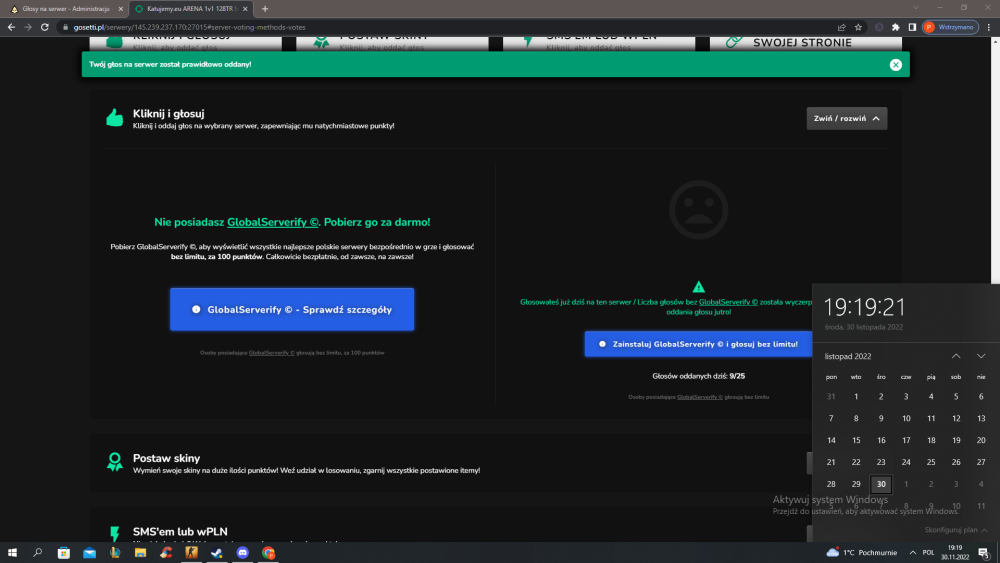Close the Głosy na serwer tab

coord(121,9)
